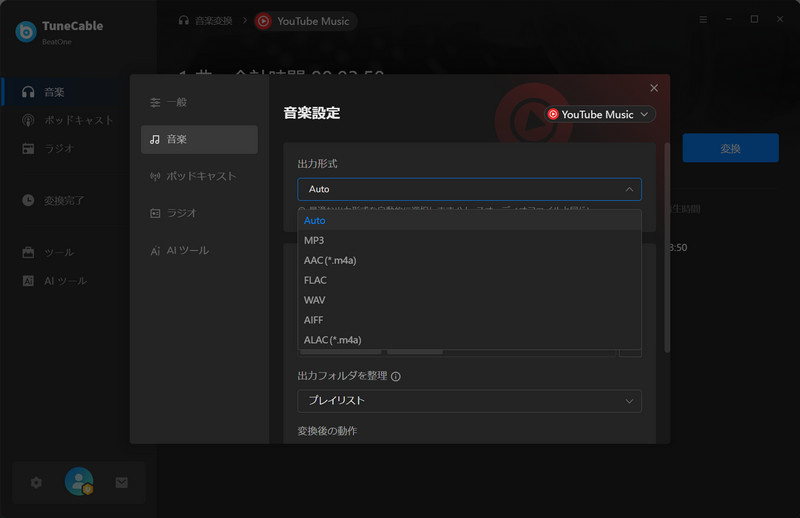
Task: Open ラジオ settings tab in dialog
Action: [199, 213]
